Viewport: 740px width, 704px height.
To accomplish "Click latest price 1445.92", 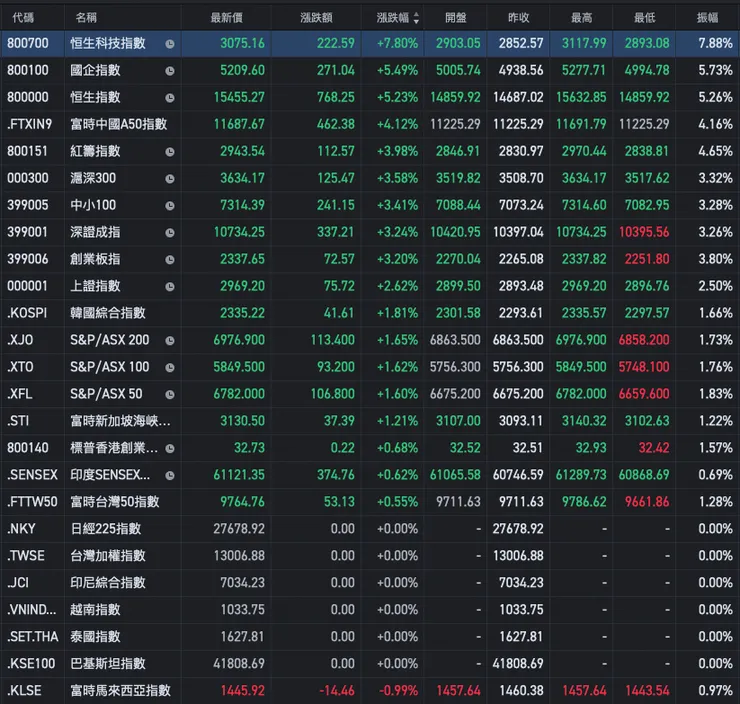I will coord(243,690).
